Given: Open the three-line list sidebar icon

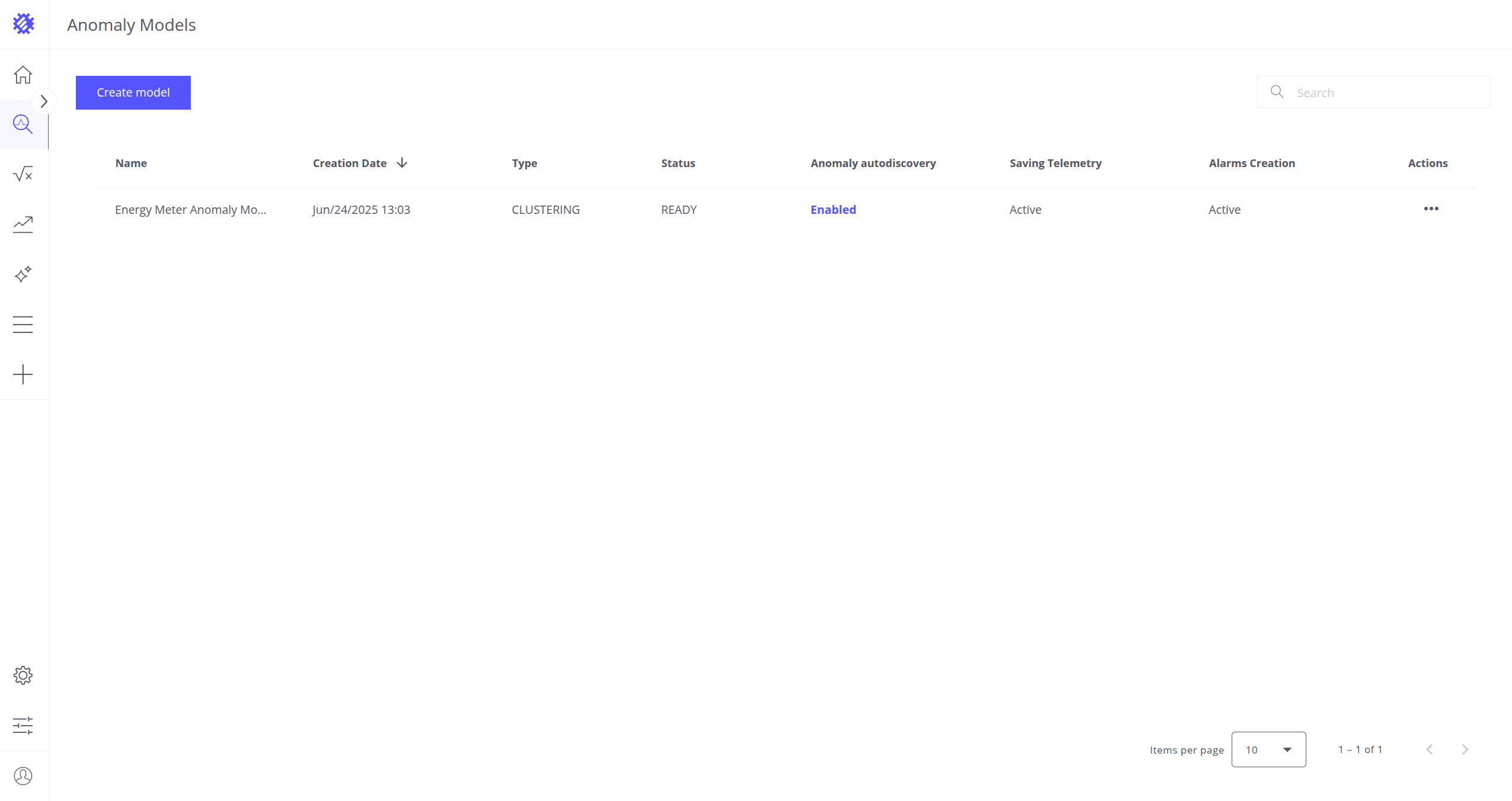Looking at the screenshot, I should click(x=23, y=325).
